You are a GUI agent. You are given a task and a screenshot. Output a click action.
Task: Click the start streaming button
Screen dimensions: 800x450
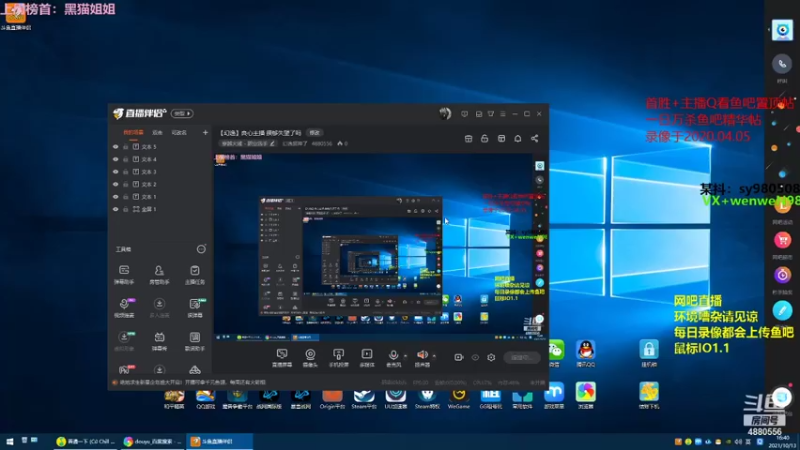tap(522, 357)
